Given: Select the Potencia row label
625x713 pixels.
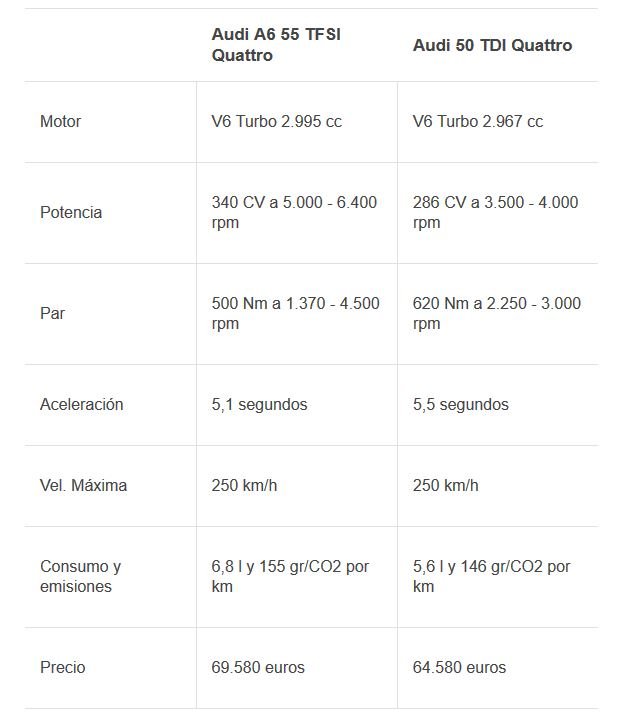Looking at the screenshot, I should pos(71,212).
